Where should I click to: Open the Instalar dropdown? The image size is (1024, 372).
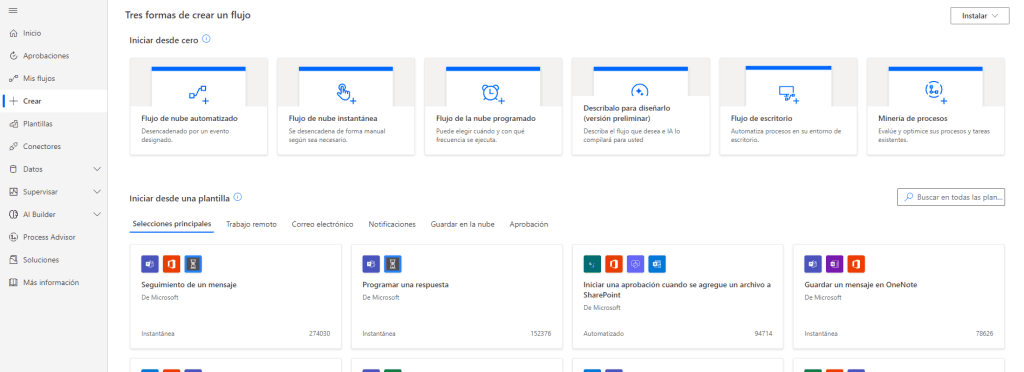(x=980, y=16)
